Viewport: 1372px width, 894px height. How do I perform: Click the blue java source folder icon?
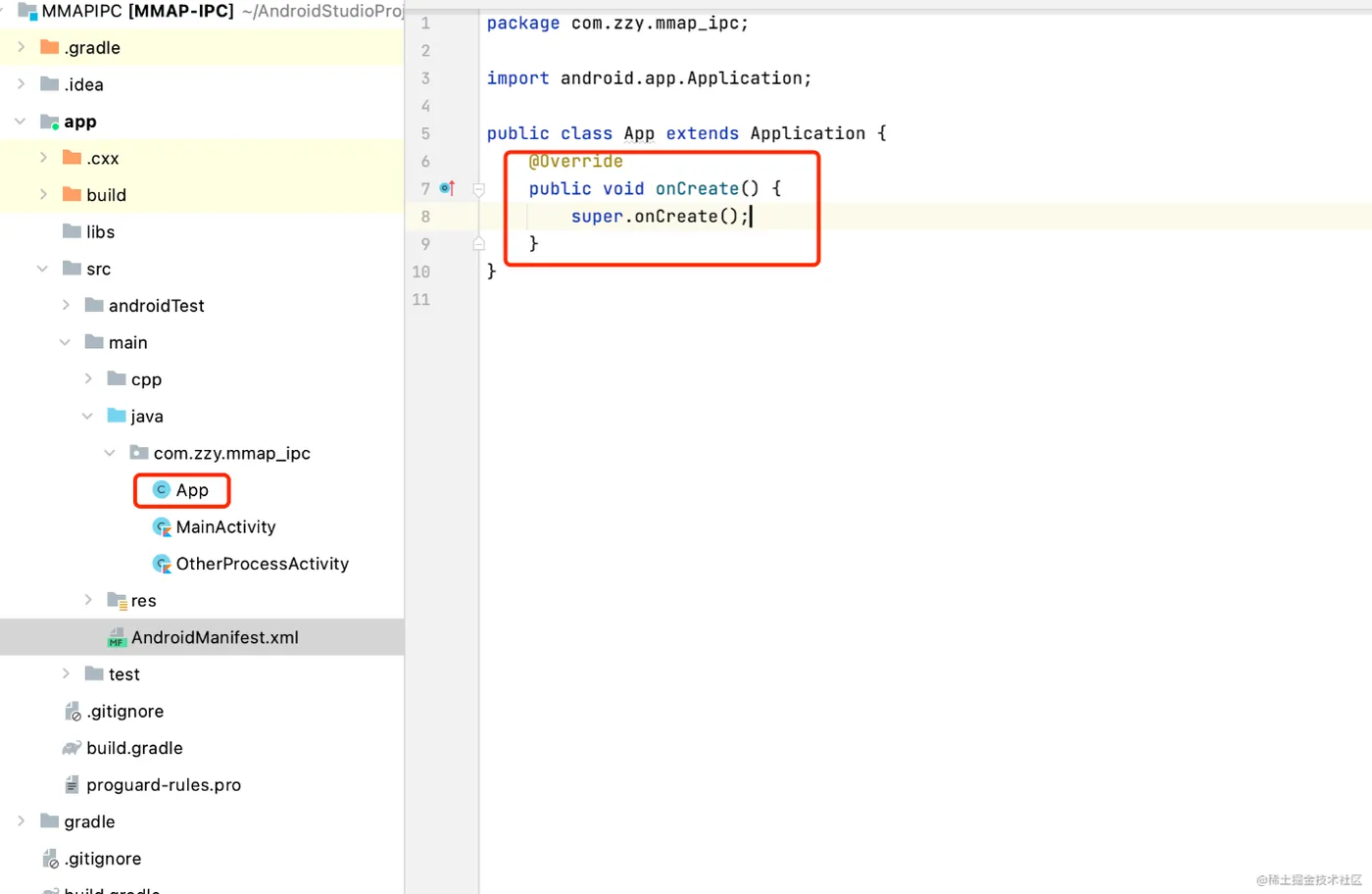(117, 416)
